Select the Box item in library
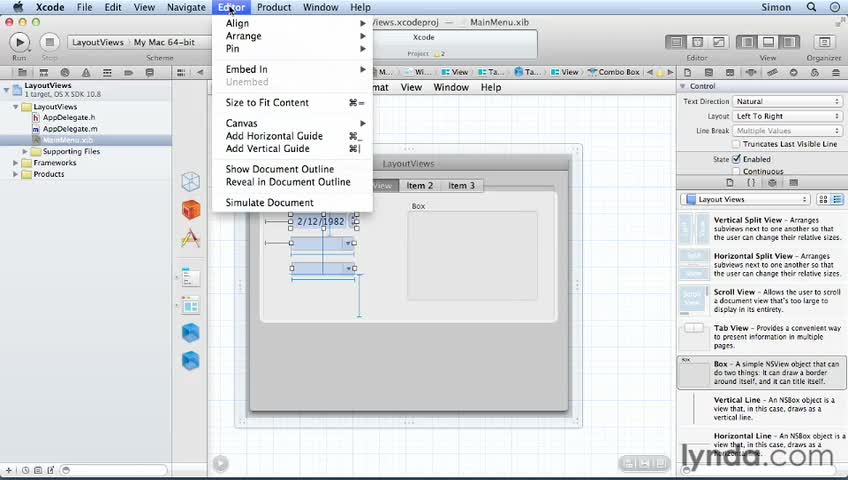Image resolution: width=848 pixels, height=480 pixels. point(761,372)
